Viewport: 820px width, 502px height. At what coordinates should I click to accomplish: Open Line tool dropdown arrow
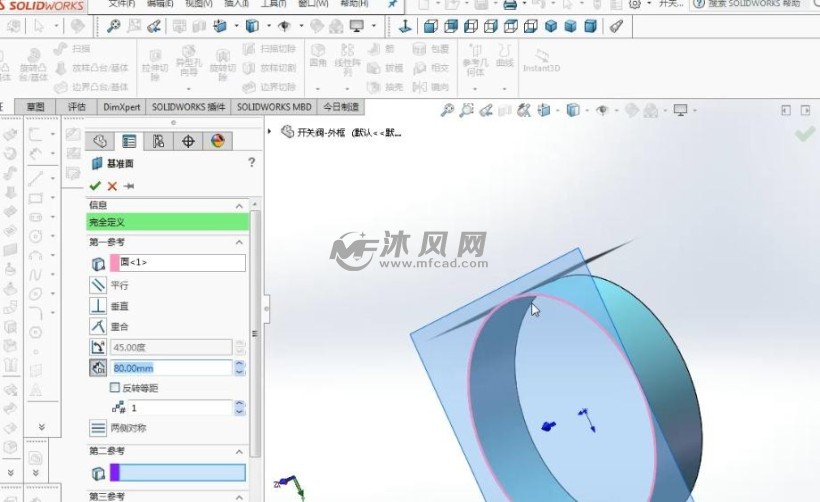[x=53, y=178]
